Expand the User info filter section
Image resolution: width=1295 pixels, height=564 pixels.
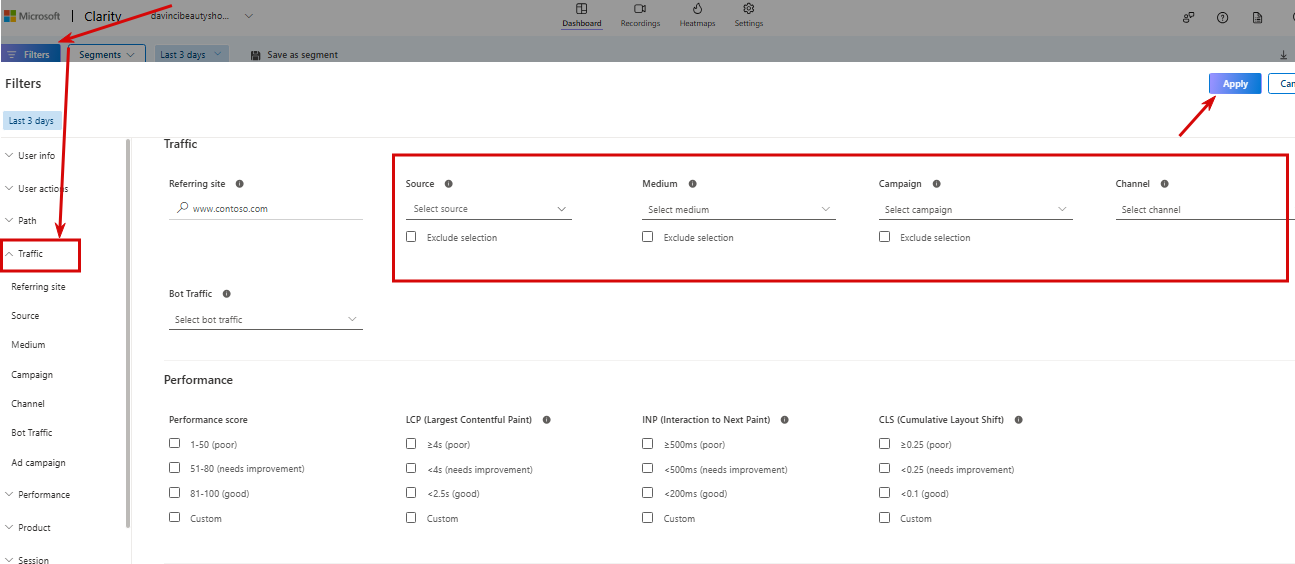pos(36,156)
